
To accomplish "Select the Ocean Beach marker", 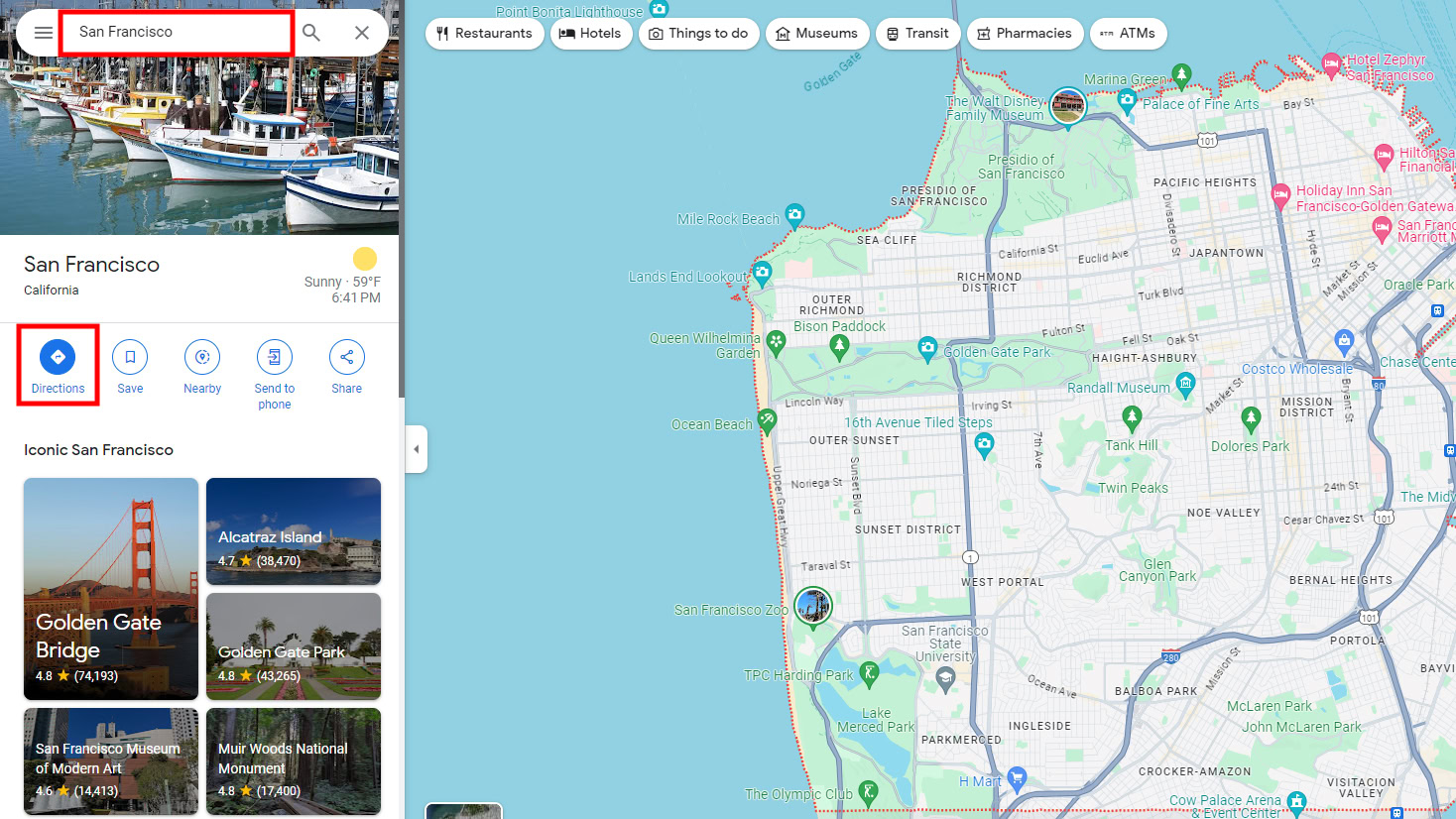I will pyautogui.click(x=767, y=421).
